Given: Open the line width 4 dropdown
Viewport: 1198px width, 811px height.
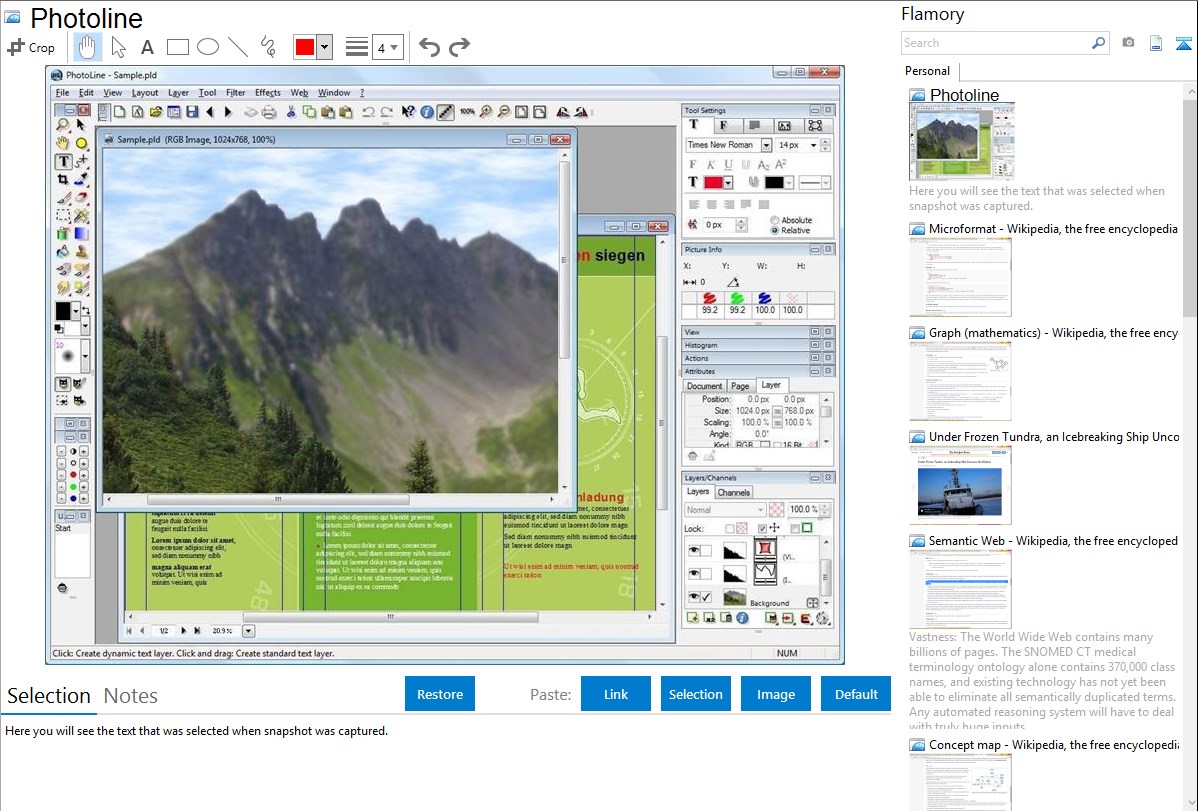Looking at the screenshot, I should [388, 47].
